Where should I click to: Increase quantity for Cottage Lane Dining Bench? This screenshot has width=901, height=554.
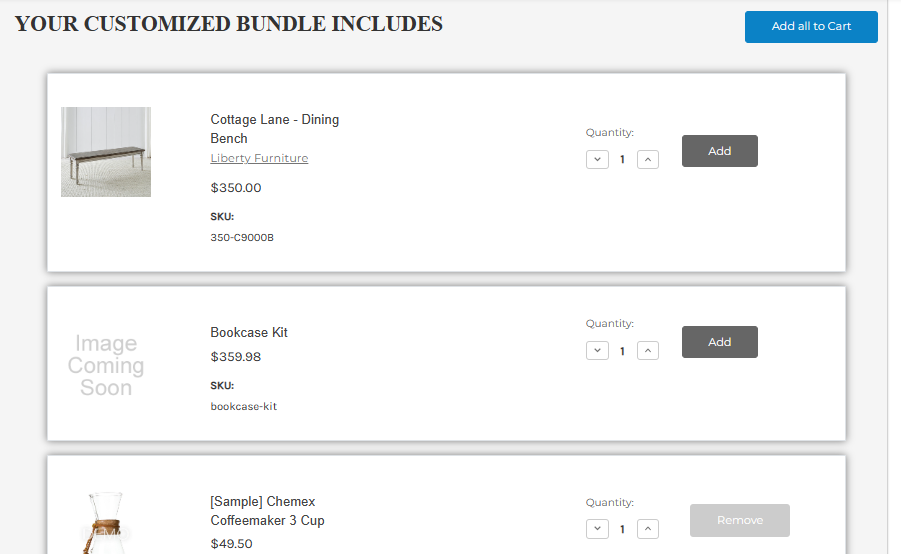(648, 159)
